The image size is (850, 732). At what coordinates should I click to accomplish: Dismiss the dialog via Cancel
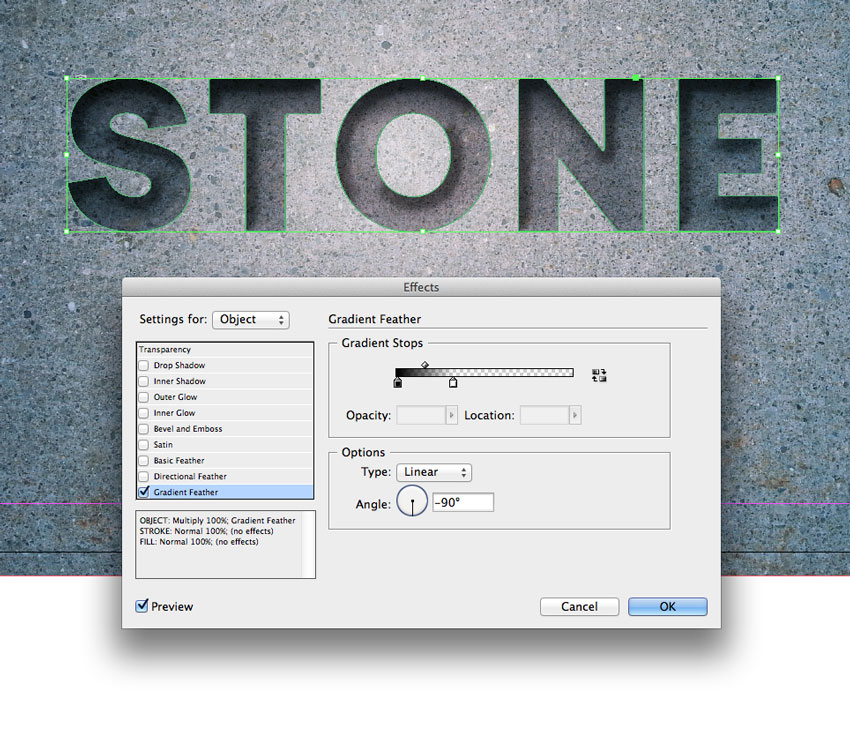point(579,606)
